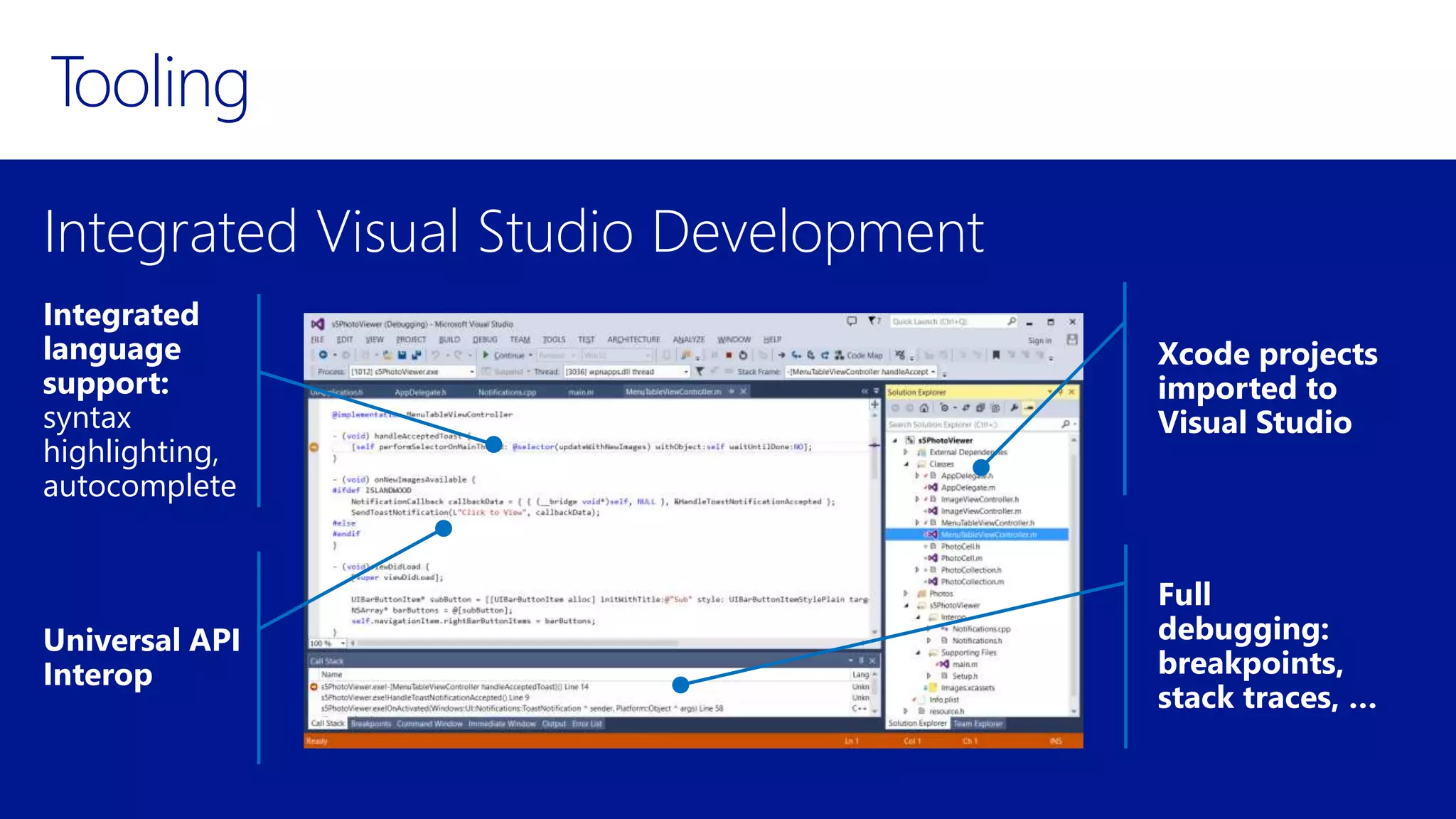This screenshot has height=819, width=1456.
Task: Click the Sync with Active Document icon
Action: tap(966, 408)
